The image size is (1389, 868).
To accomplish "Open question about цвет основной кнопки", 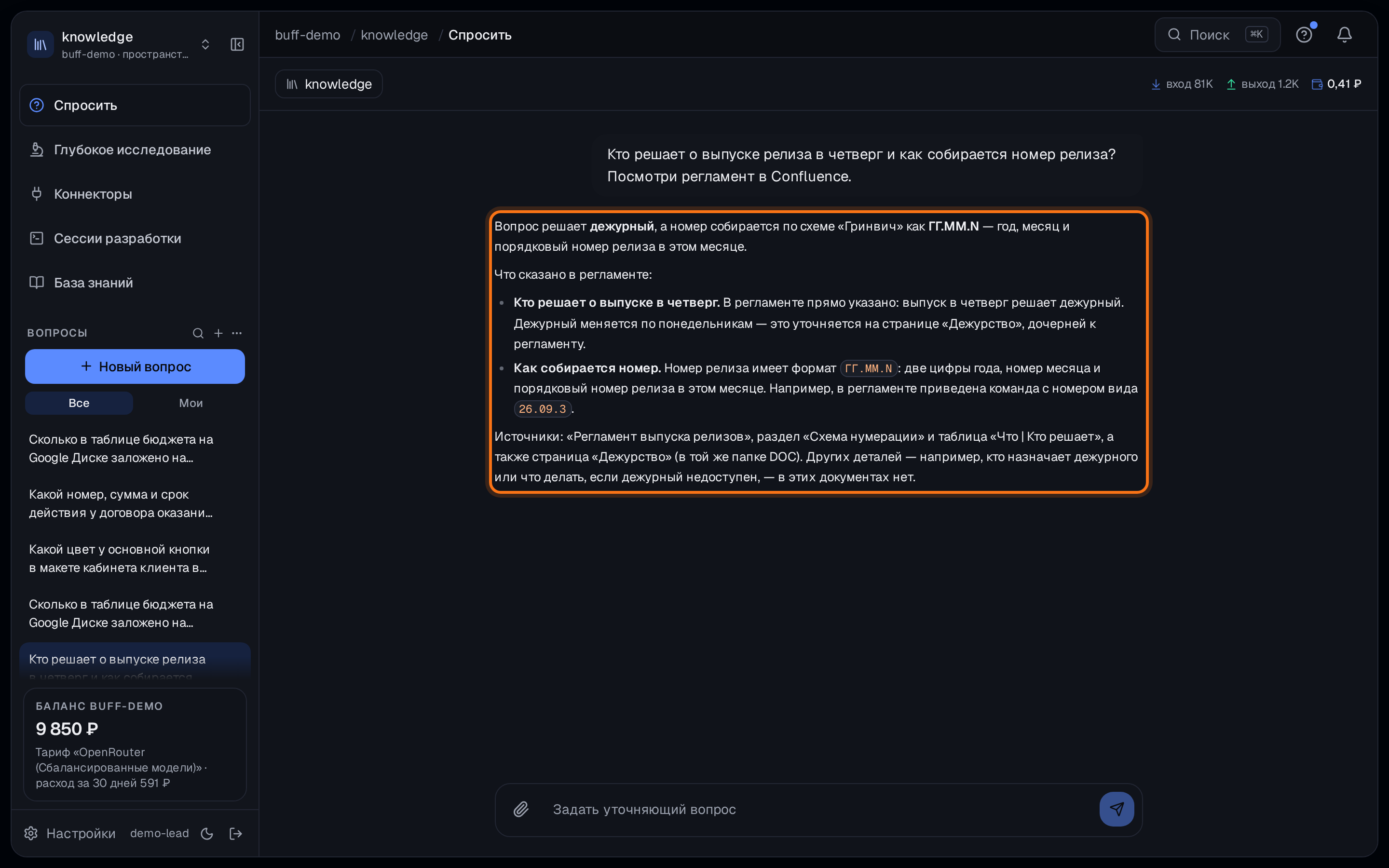I will pos(135,558).
